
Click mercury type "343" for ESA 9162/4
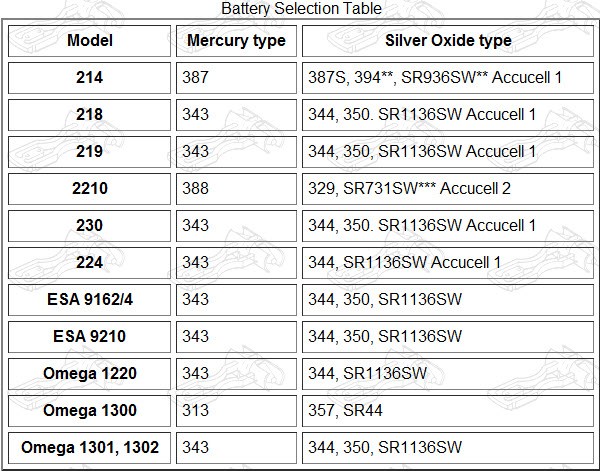(x=236, y=300)
